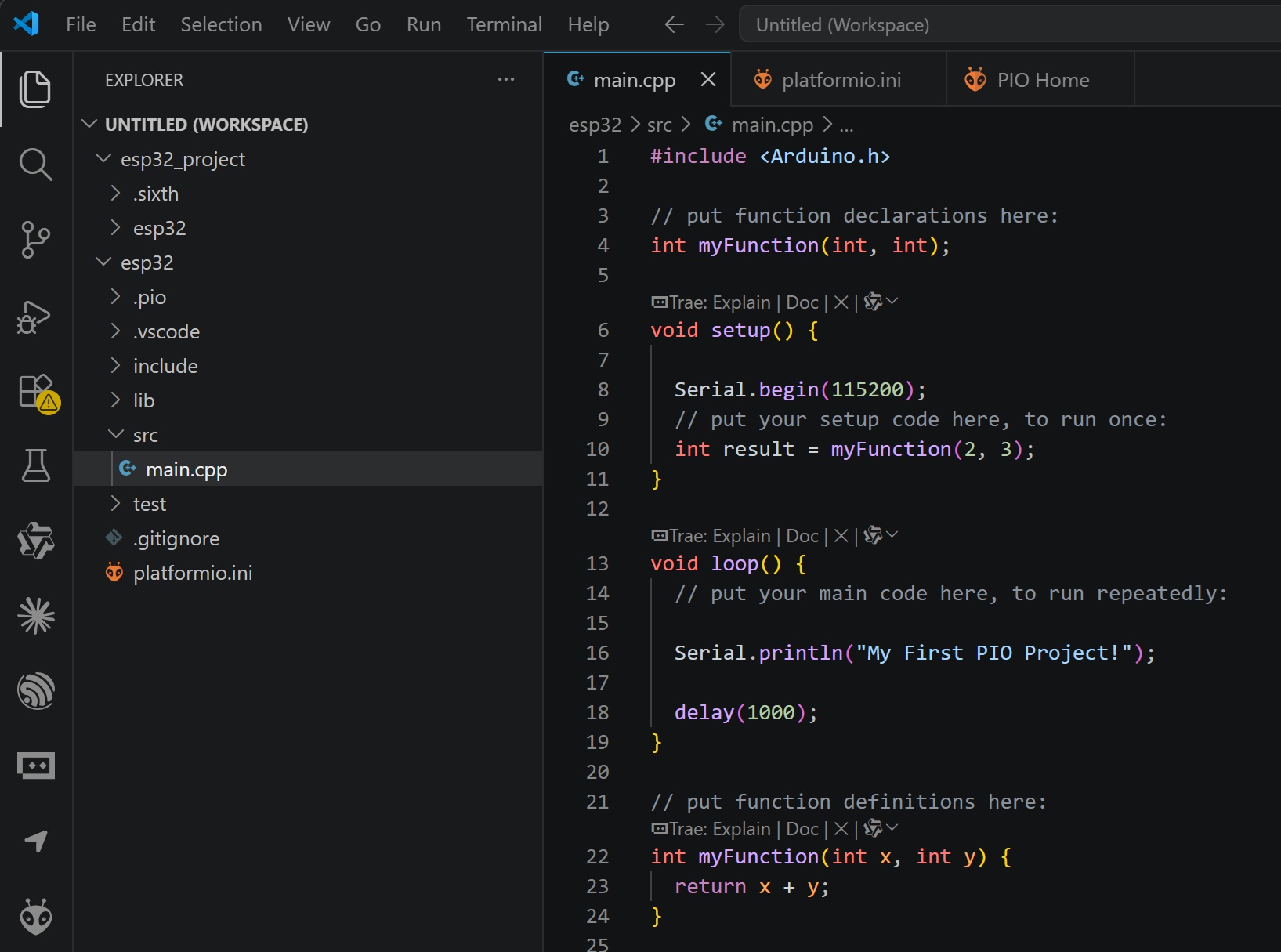This screenshot has width=1281, height=952.
Task: Switch to the platformio.ini tab
Action: (840, 80)
